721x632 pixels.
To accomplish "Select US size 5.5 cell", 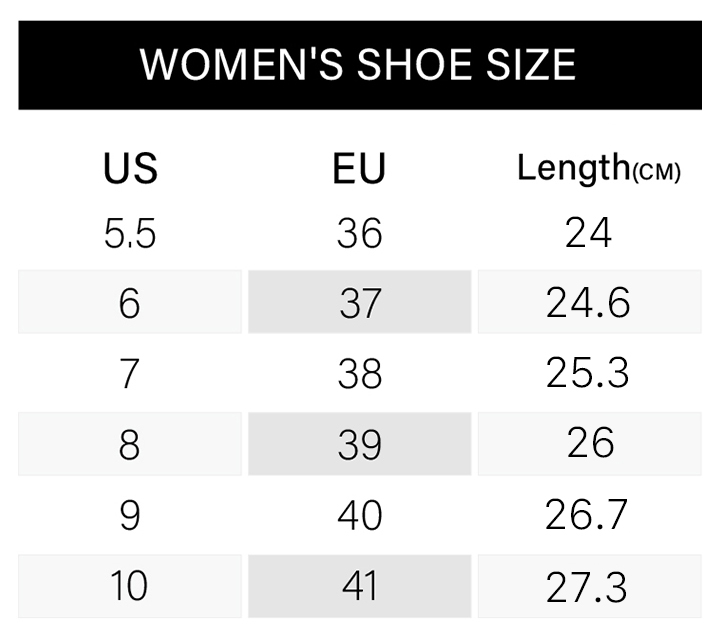I will 130,234.
